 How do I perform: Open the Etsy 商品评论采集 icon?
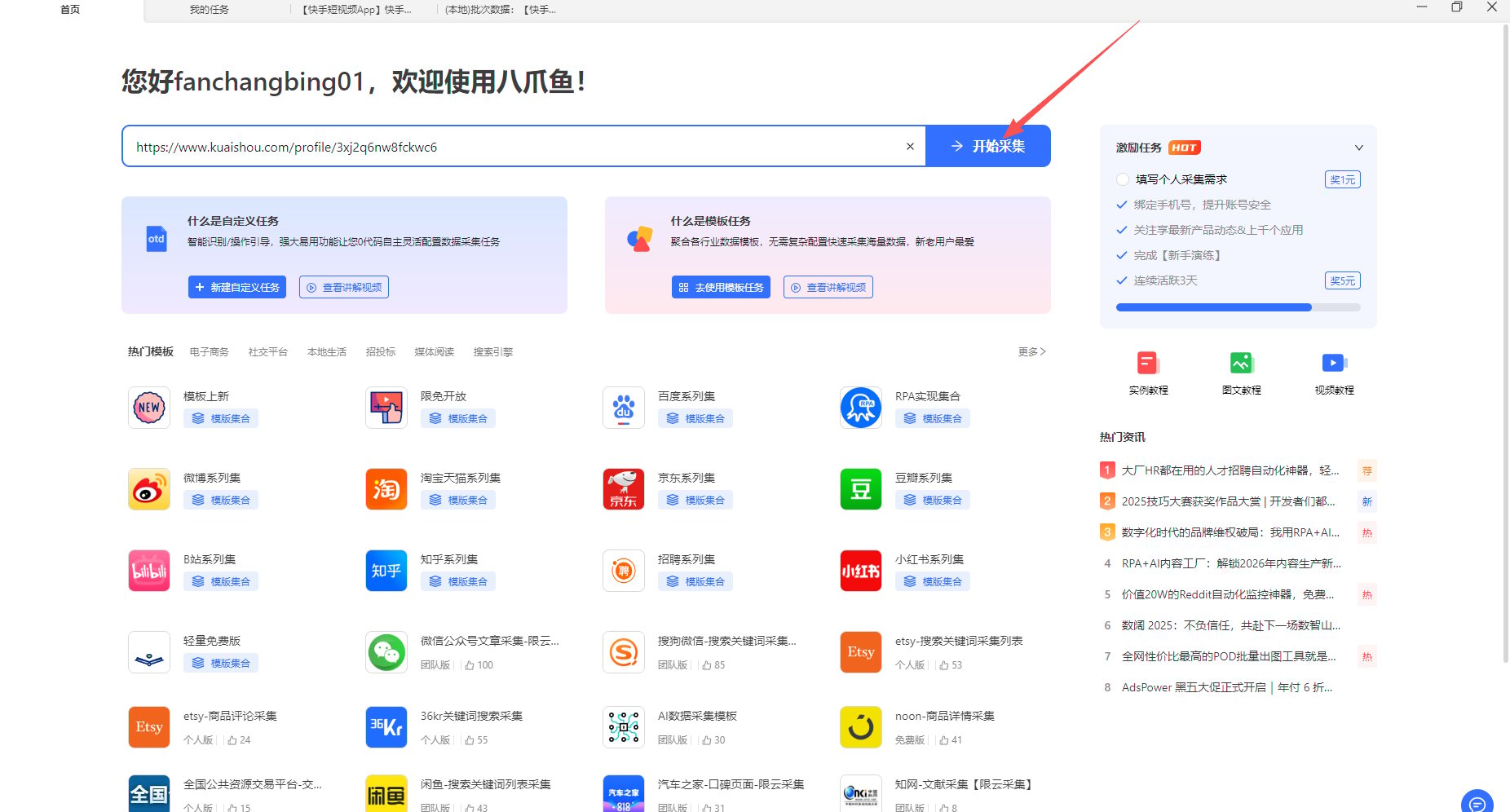(149, 727)
